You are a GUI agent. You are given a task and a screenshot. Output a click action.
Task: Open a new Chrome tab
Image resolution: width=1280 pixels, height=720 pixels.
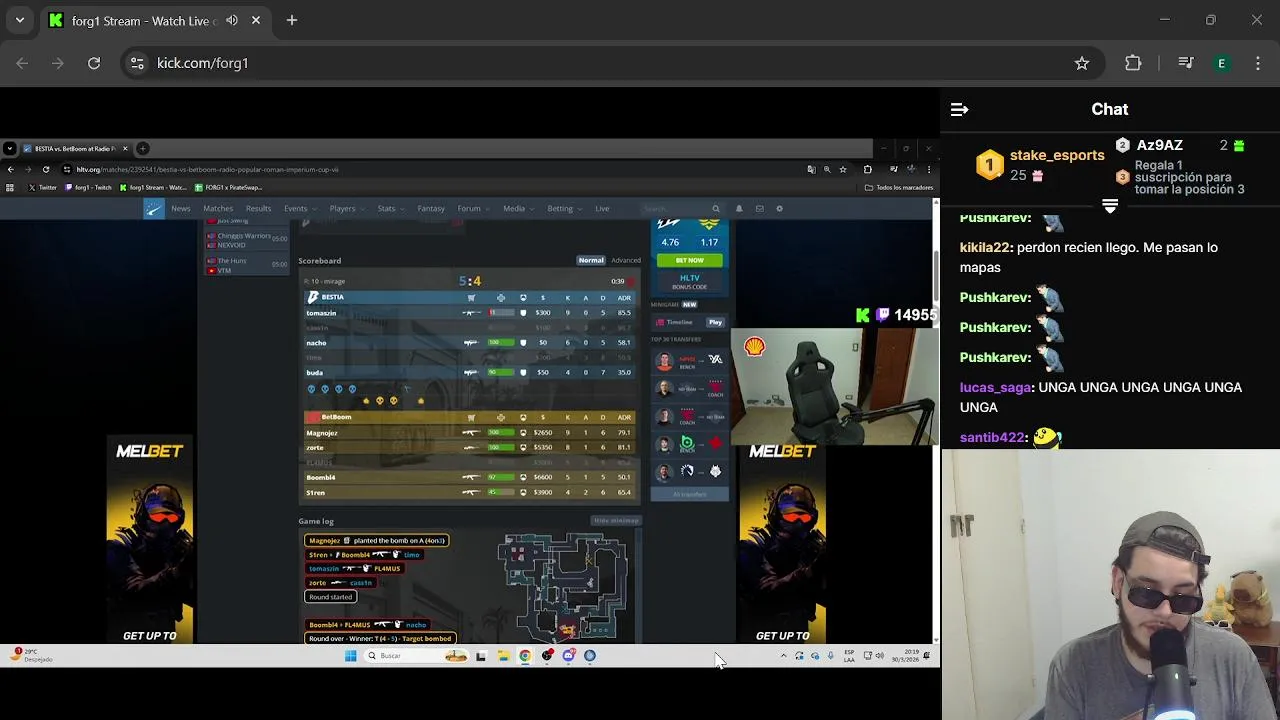(292, 20)
